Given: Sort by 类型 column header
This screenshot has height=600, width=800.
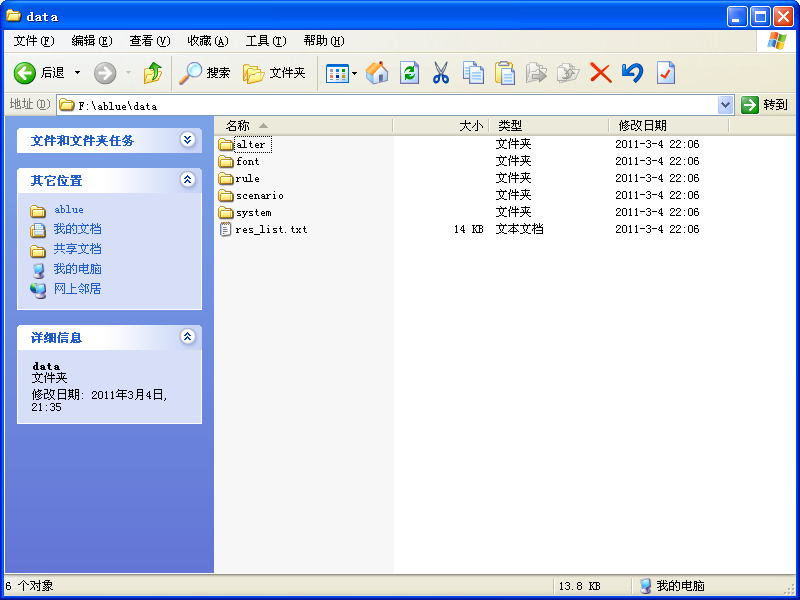Looking at the screenshot, I should (x=549, y=126).
